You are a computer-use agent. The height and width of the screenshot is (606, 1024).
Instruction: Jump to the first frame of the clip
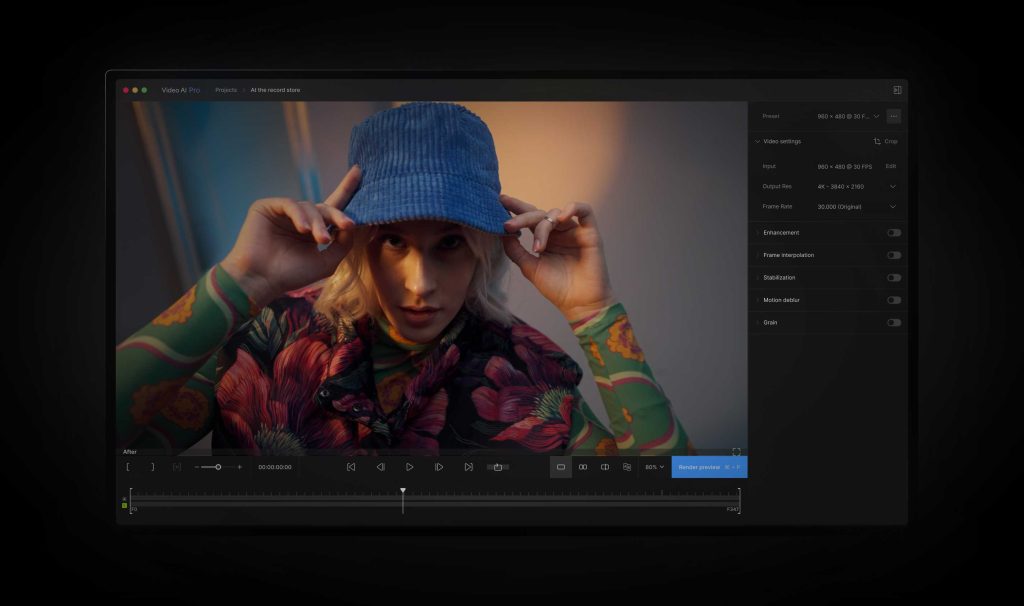tap(351, 467)
